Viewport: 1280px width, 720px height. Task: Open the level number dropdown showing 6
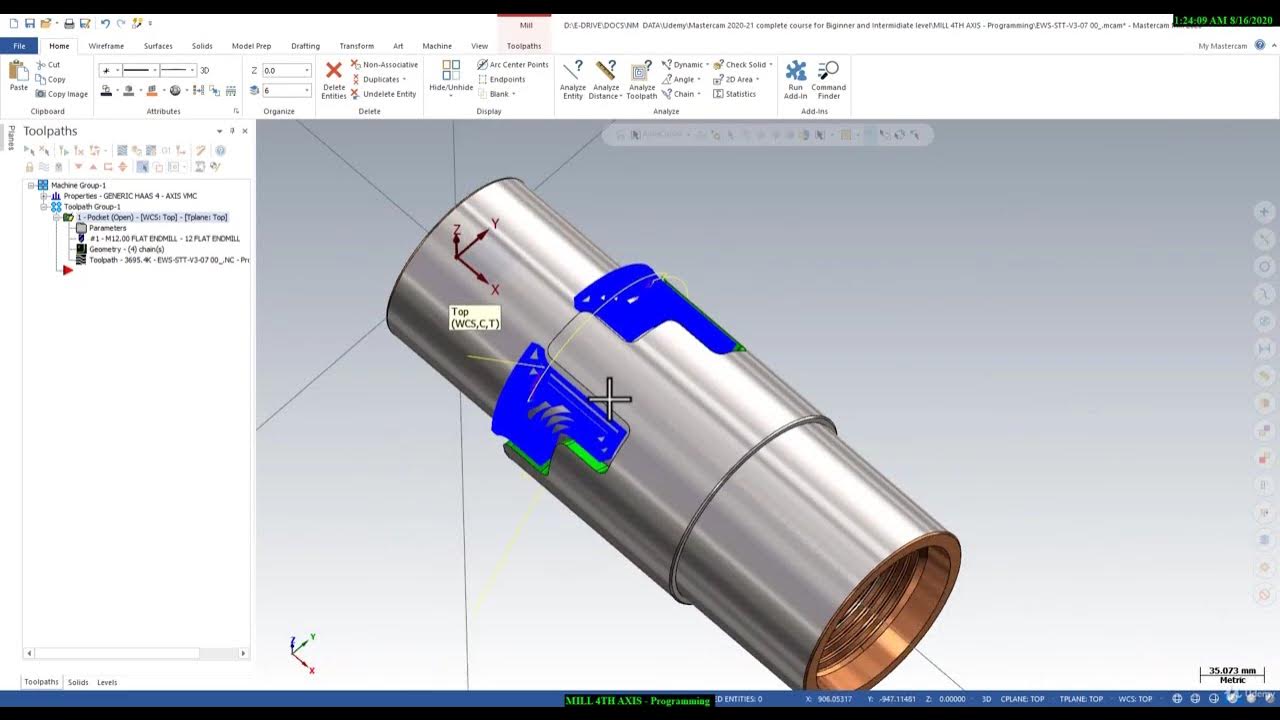(x=307, y=90)
